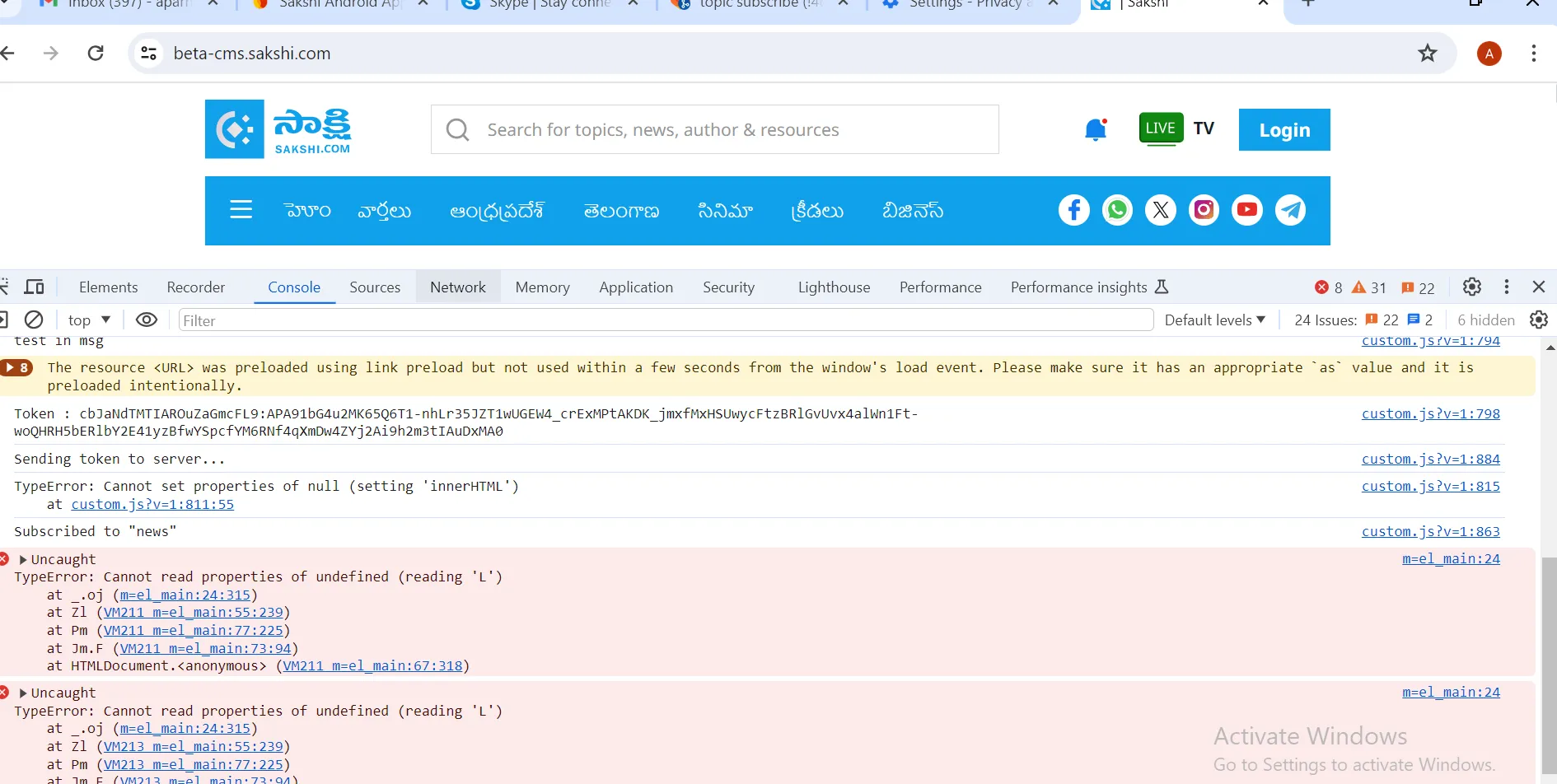Open Sakshi X (Twitter) icon
This screenshot has width=1557, height=784.
pos(1161,210)
